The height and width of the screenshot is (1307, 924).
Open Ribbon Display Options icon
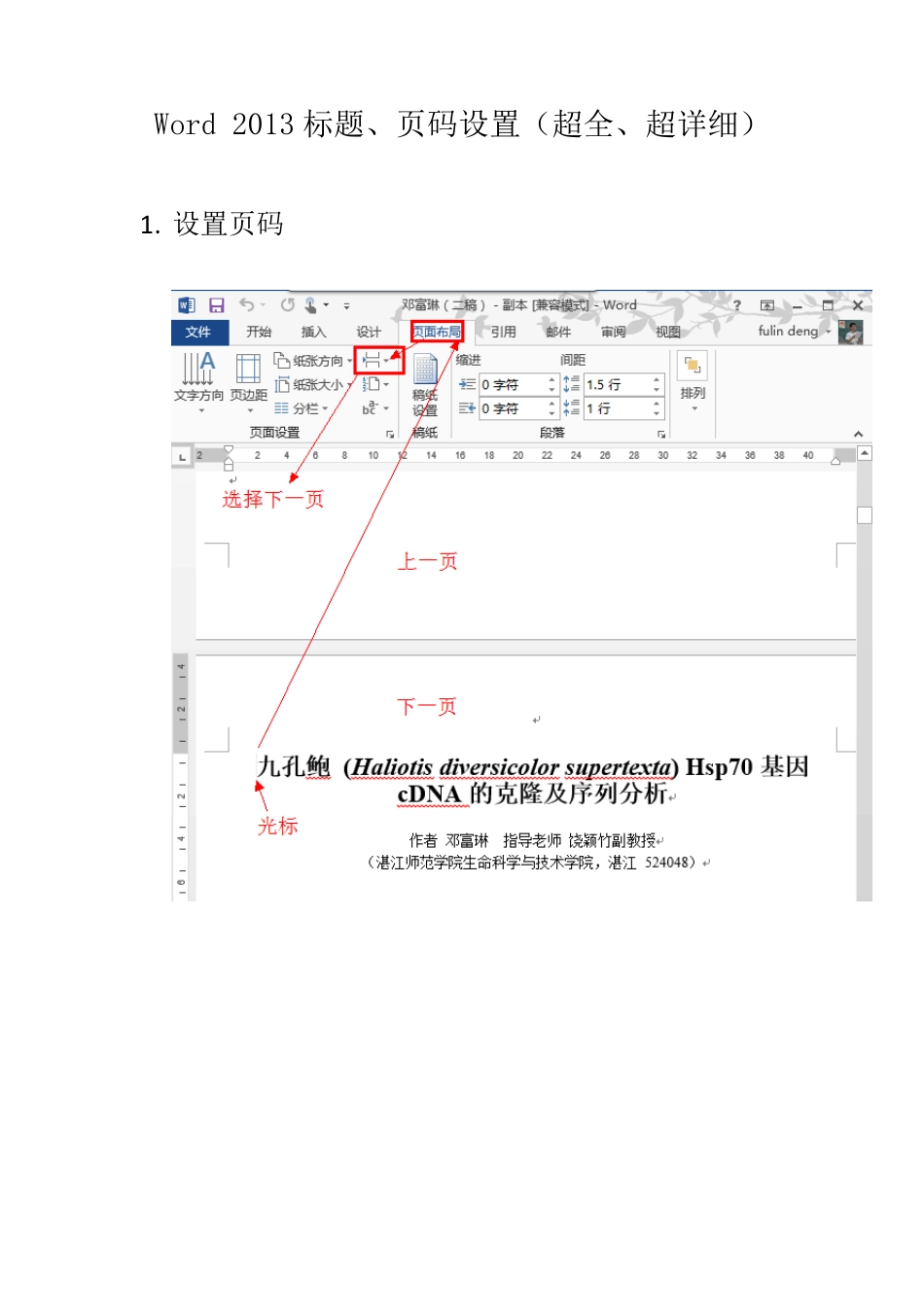(766, 305)
